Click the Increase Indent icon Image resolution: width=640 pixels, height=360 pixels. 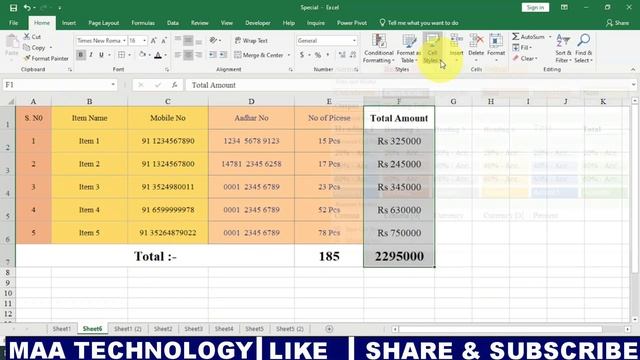tap(223, 55)
